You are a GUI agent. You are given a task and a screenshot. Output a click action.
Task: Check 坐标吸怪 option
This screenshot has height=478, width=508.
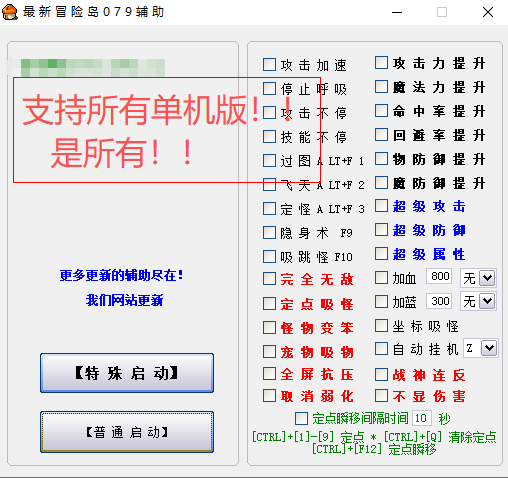381,326
